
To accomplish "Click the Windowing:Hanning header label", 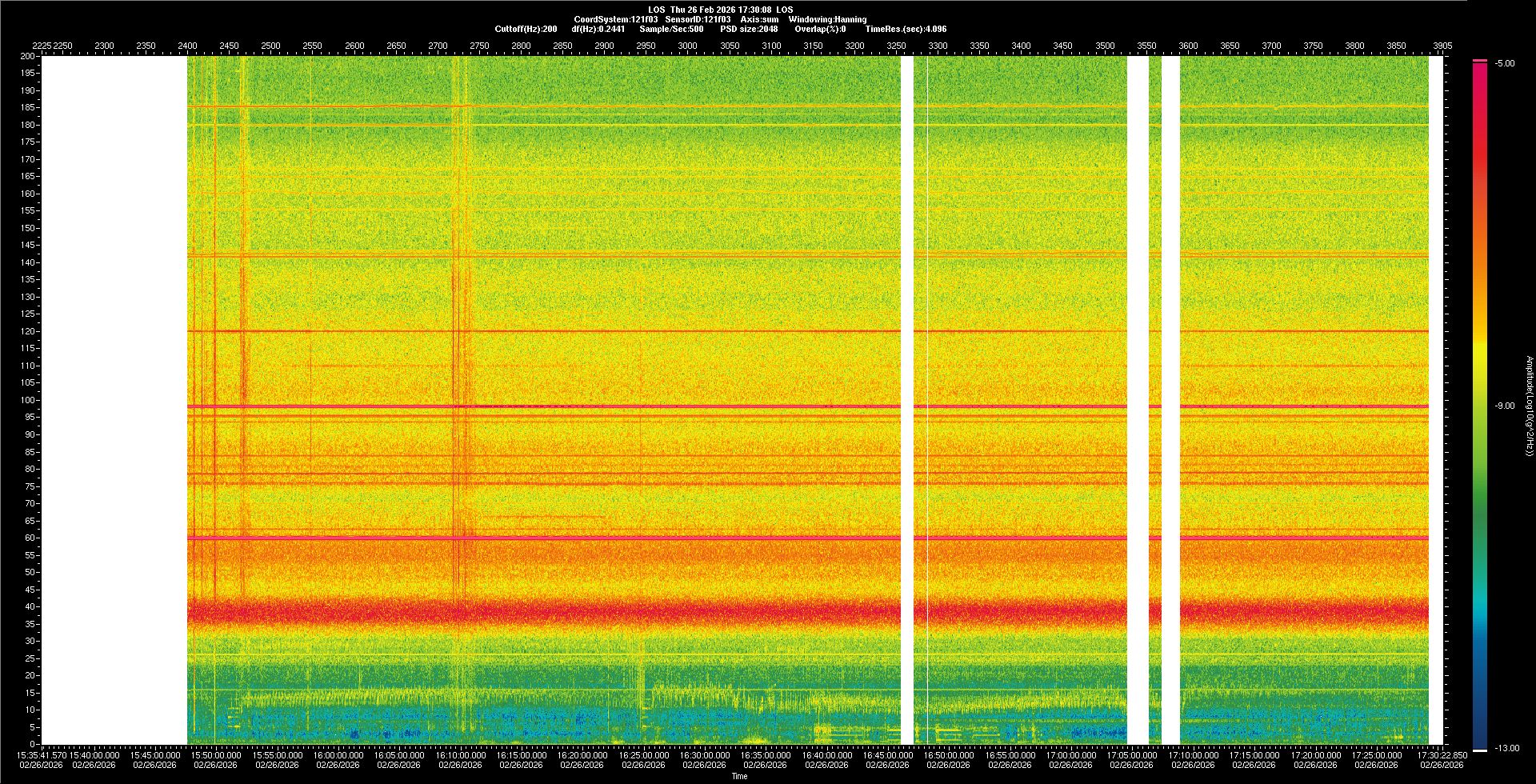I will click(827, 19).
